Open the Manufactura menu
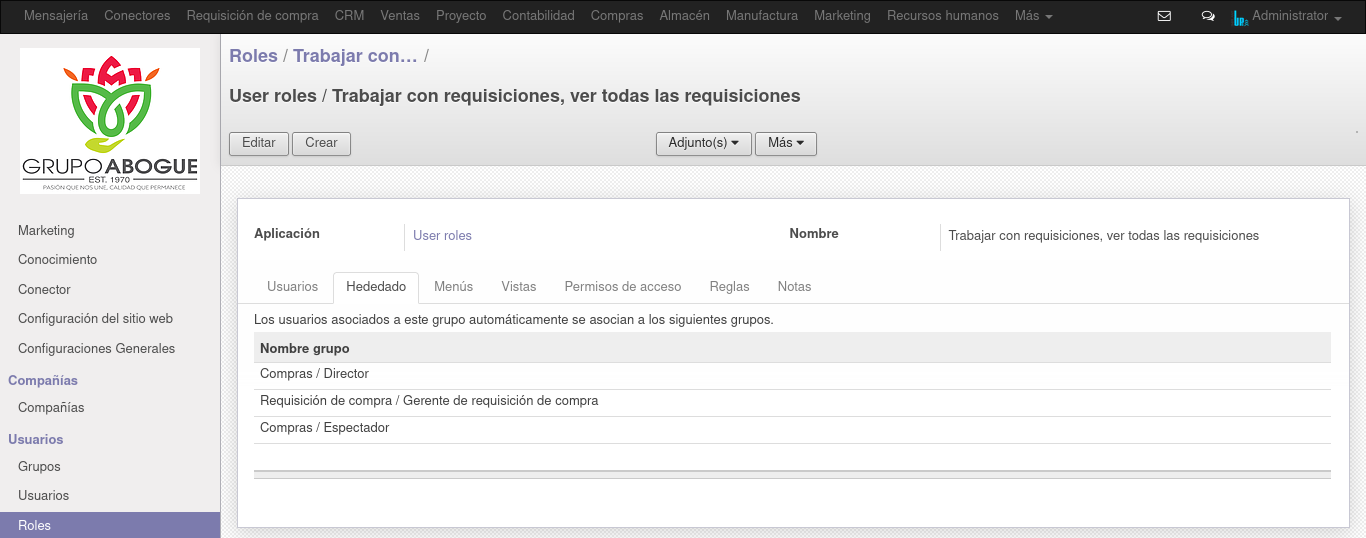The image size is (1366, 538). (x=762, y=16)
